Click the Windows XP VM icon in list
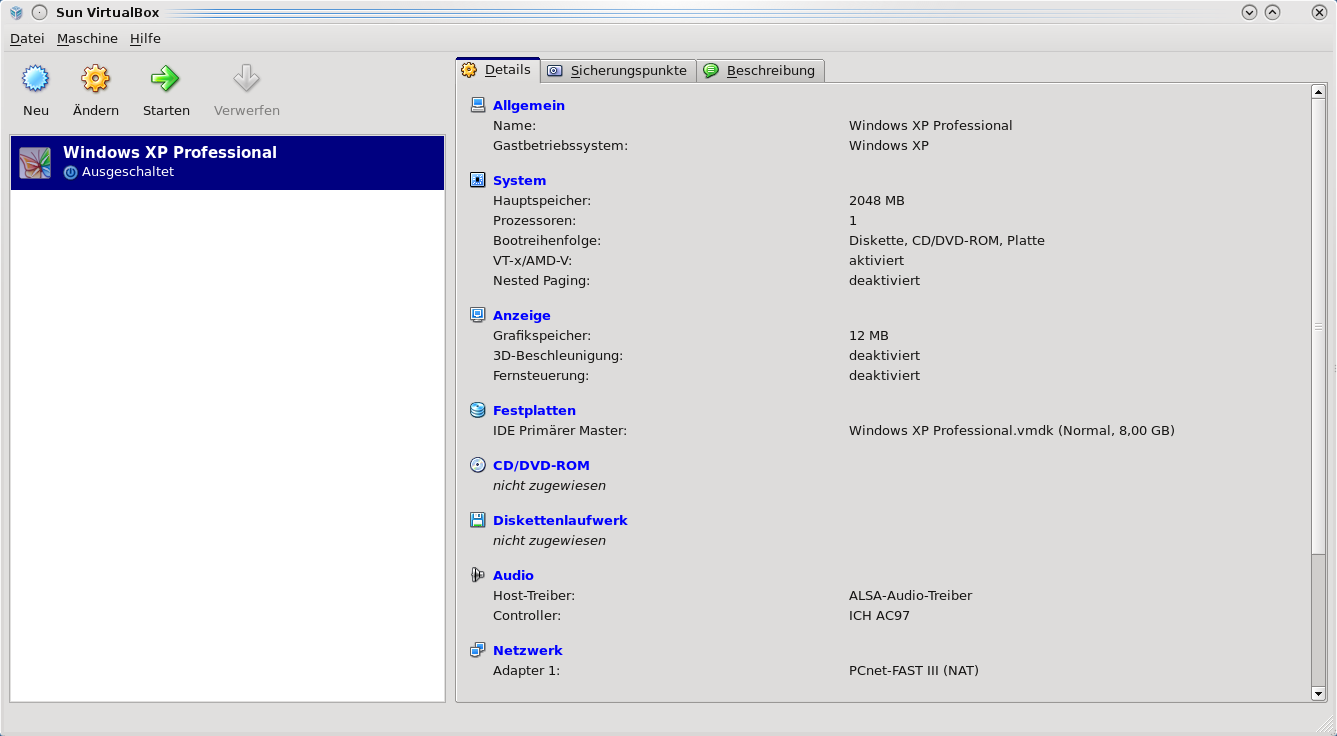The height and width of the screenshot is (736, 1337). pos(35,163)
